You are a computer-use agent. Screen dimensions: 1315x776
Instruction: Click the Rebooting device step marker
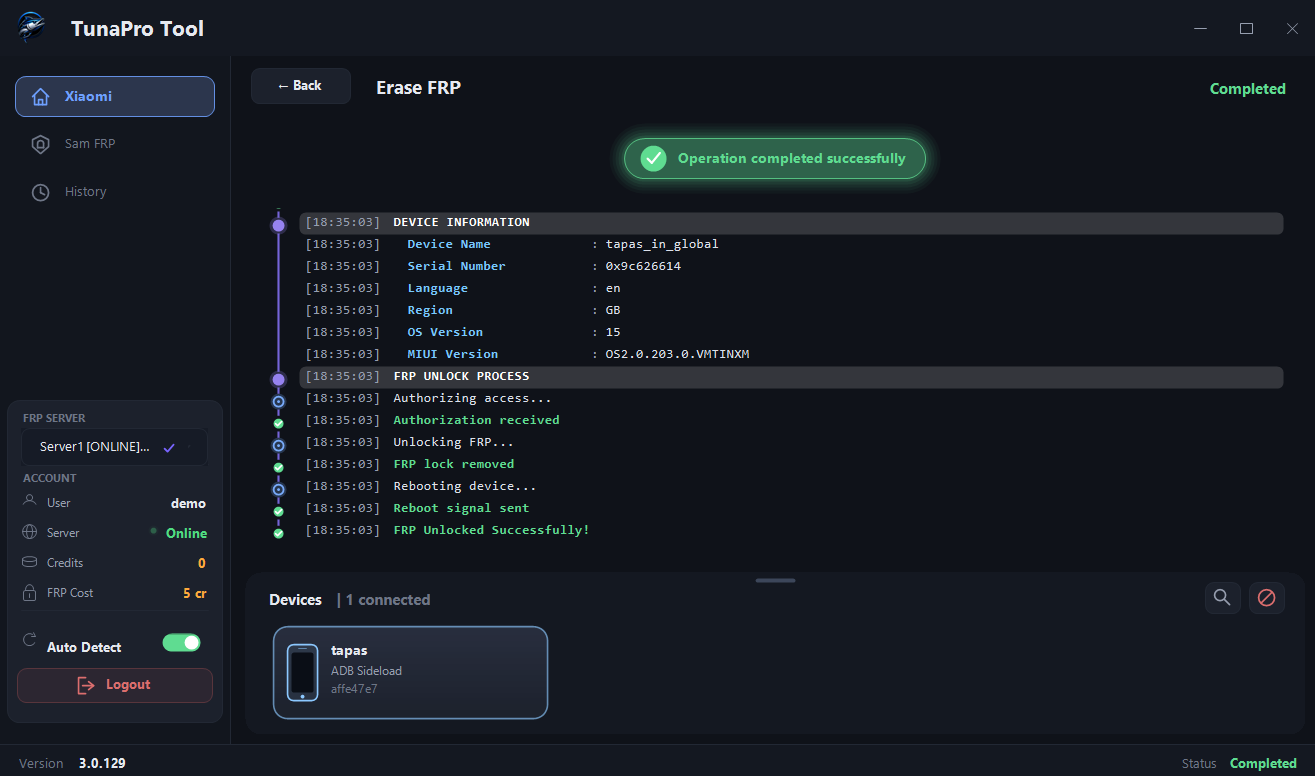click(279, 489)
